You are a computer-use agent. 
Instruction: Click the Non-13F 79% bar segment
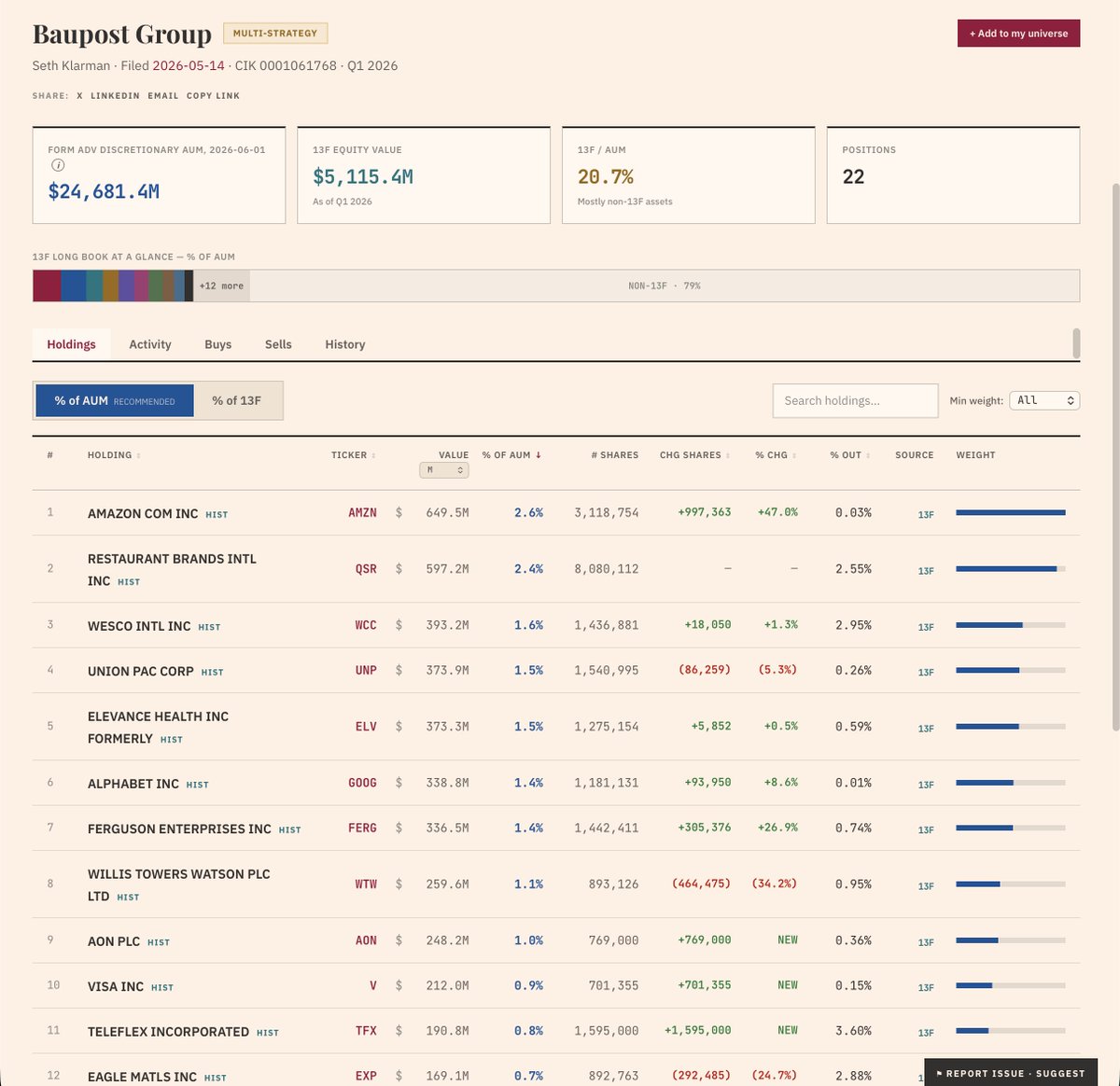(x=665, y=285)
